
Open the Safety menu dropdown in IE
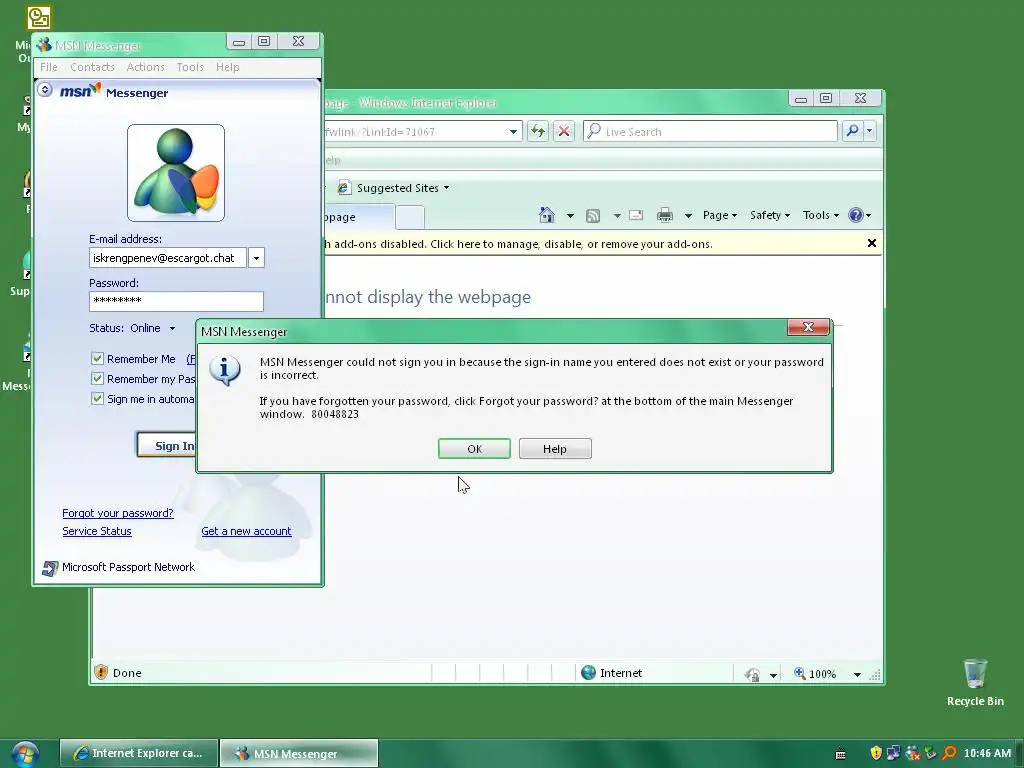pos(769,215)
